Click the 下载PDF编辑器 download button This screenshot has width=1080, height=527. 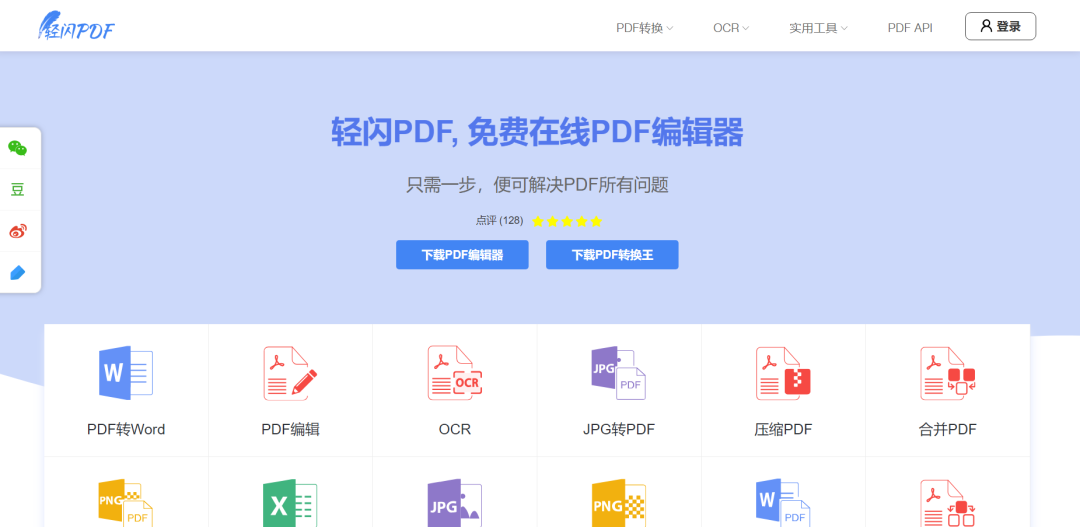click(x=462, y=255)
